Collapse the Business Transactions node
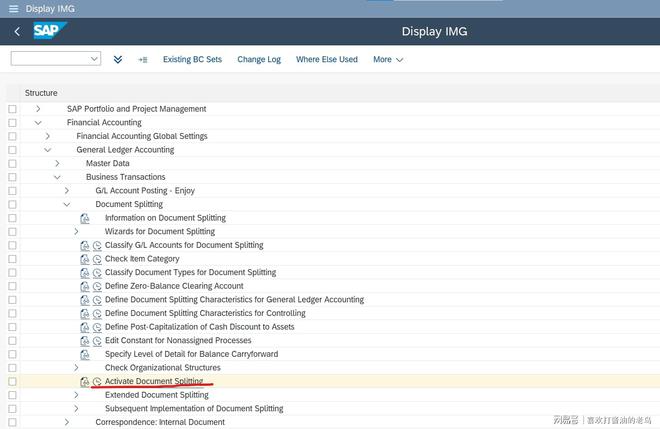Viewport: 660px width, 429px height. [x=57, y=177]
